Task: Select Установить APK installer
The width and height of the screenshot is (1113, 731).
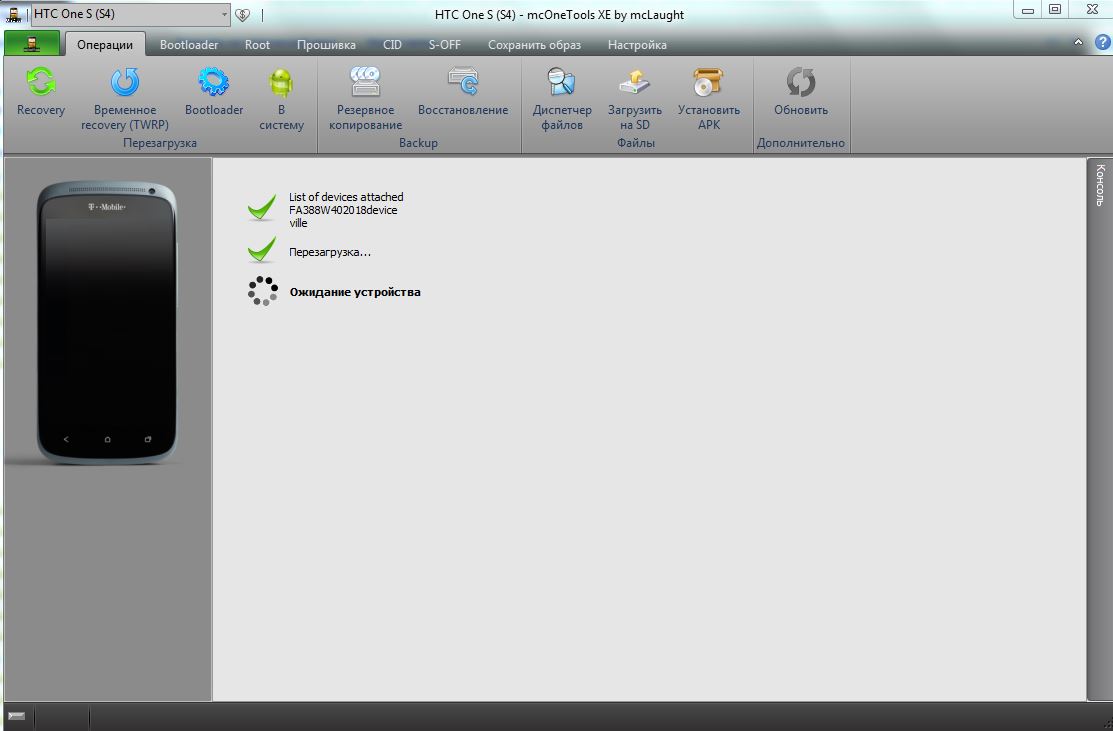Action: pyautogui.click(x=708, y=97)
